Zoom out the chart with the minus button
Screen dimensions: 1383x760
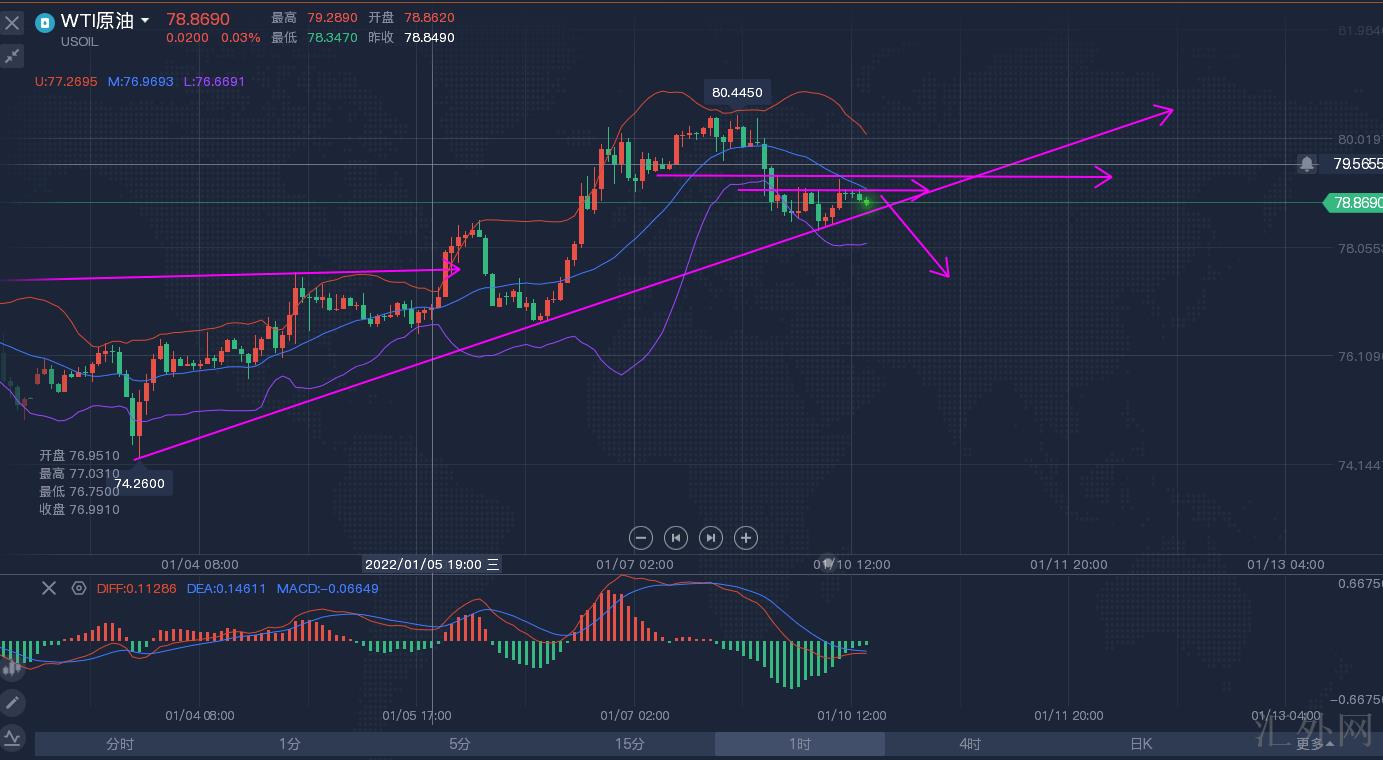(641, 538)
